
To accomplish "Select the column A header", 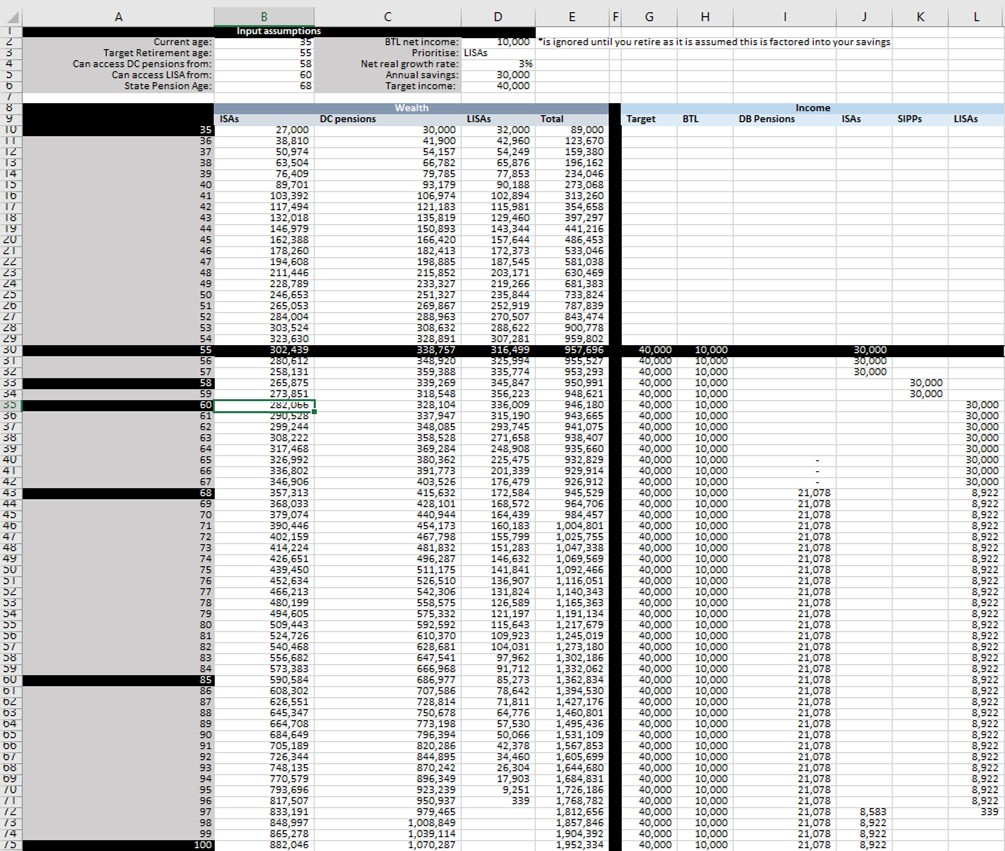I will coord(118,14).
